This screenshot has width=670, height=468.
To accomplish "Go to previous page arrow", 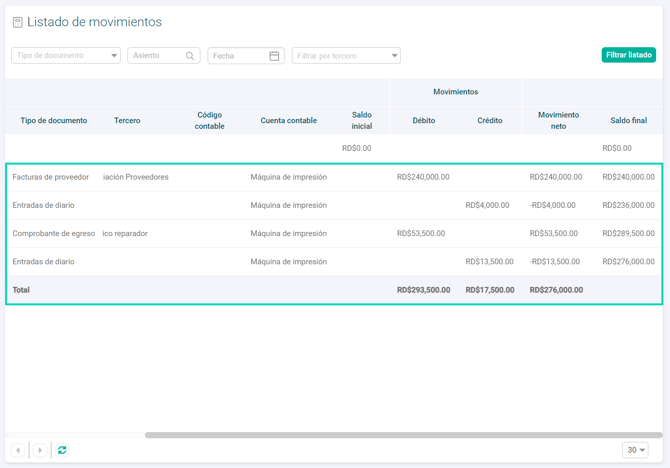I will pos(18,450).
